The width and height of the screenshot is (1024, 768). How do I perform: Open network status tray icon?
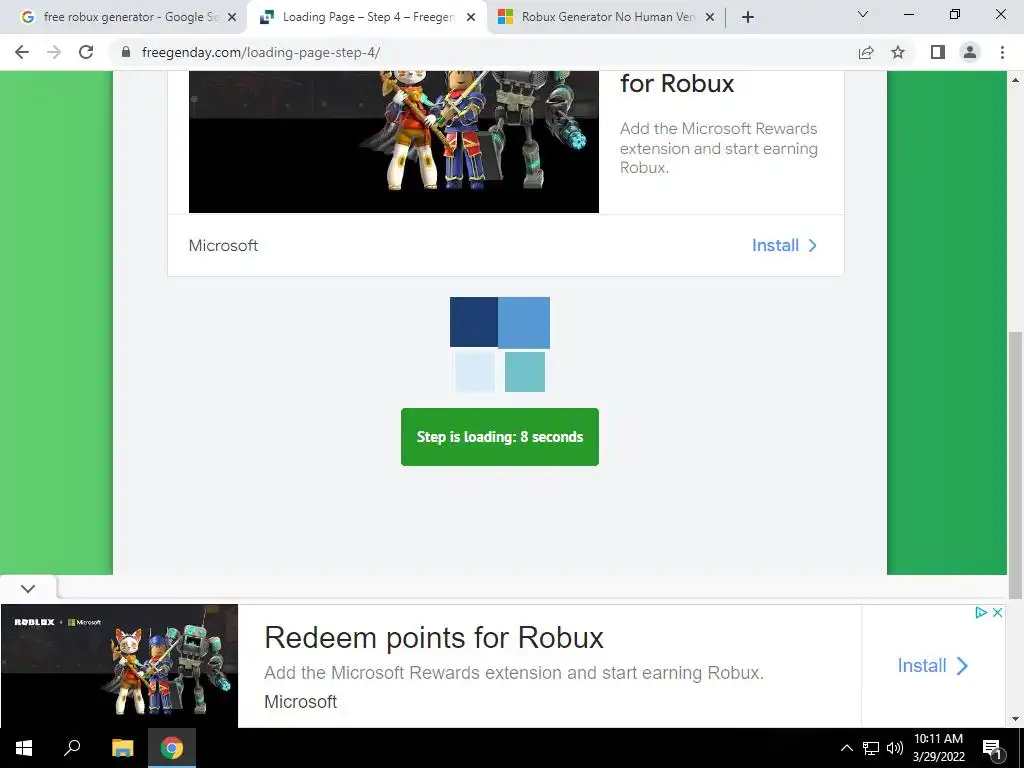(x=871, y=748)
